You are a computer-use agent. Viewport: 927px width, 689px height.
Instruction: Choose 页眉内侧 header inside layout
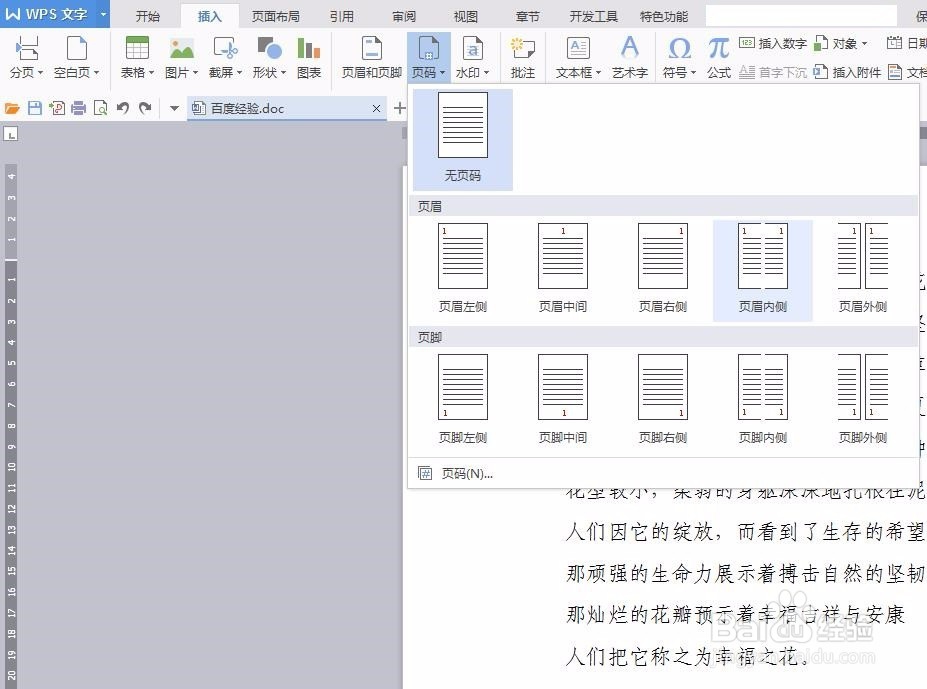tap(763, 270)
